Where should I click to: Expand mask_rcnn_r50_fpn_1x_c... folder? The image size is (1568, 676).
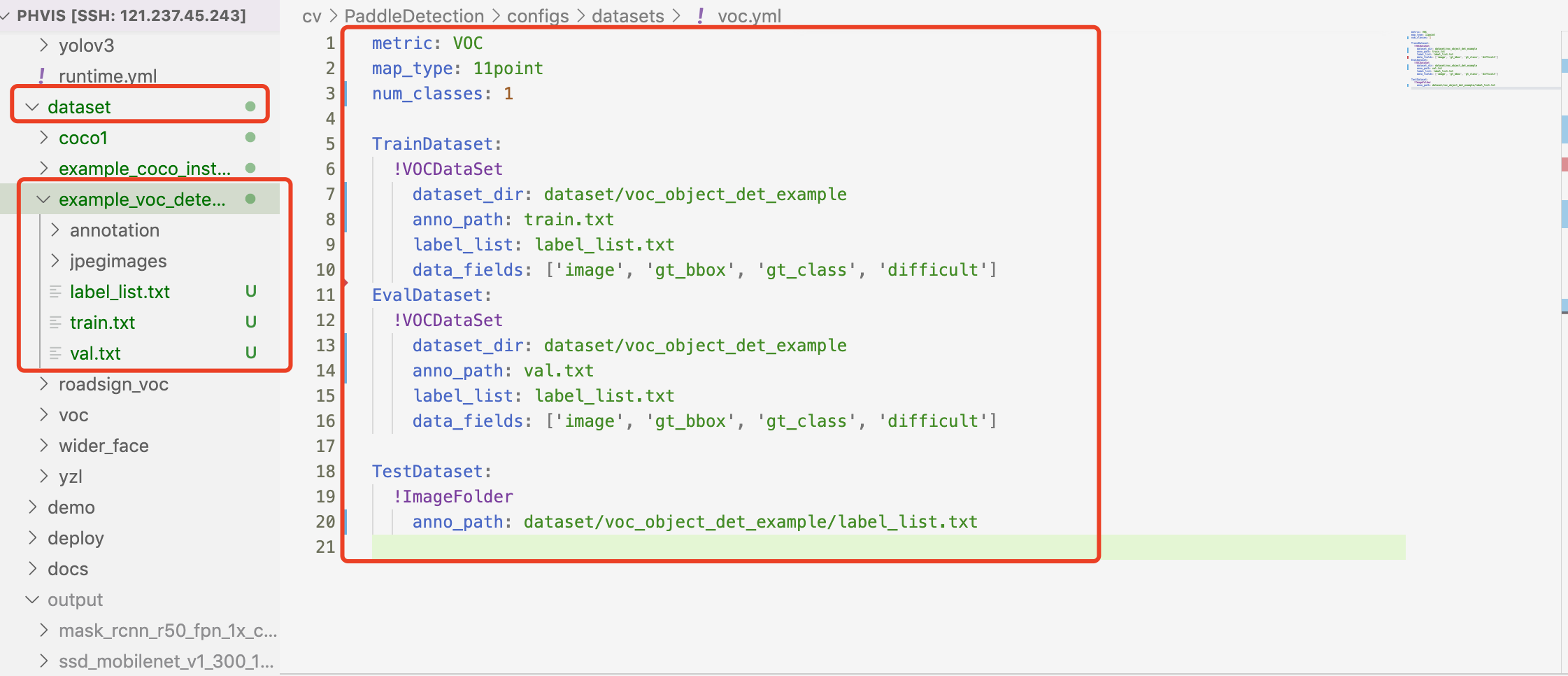coord(44,631)
